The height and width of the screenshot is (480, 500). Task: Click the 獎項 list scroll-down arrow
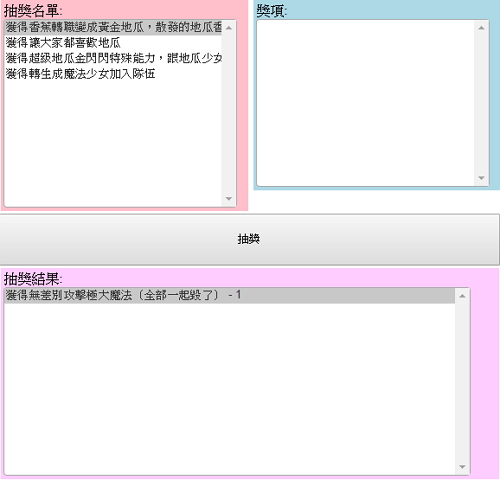tap(481, 178)
